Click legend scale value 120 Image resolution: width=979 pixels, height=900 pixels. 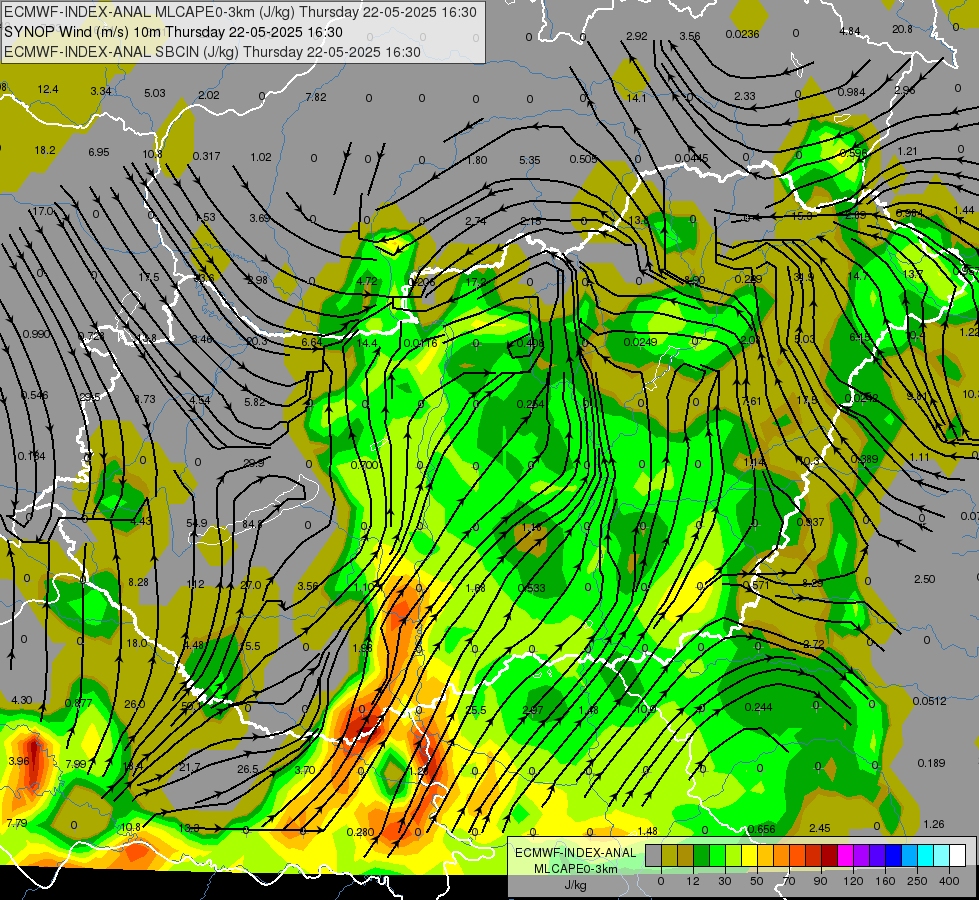tap(853, 881)
